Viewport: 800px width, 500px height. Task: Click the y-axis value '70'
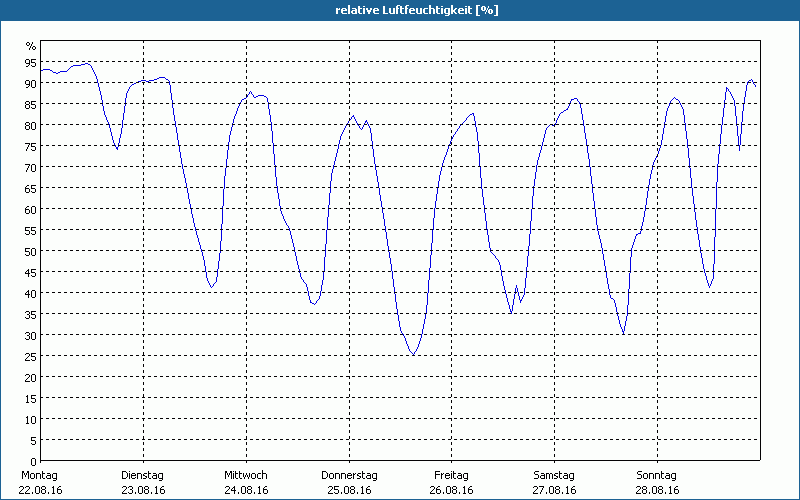click(31, 167)
